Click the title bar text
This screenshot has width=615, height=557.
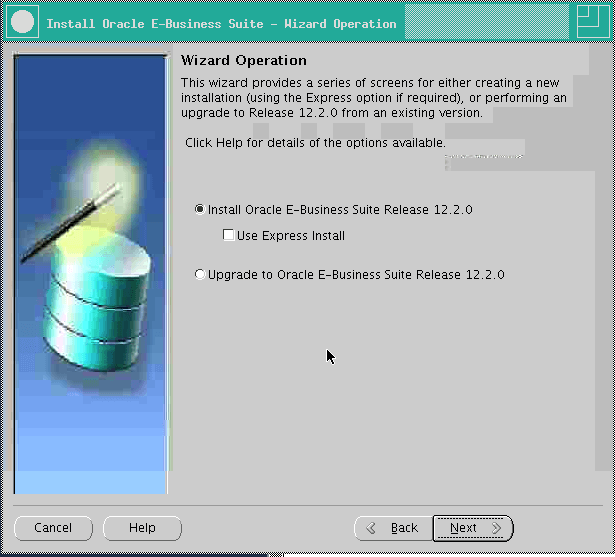pos(221,23)
